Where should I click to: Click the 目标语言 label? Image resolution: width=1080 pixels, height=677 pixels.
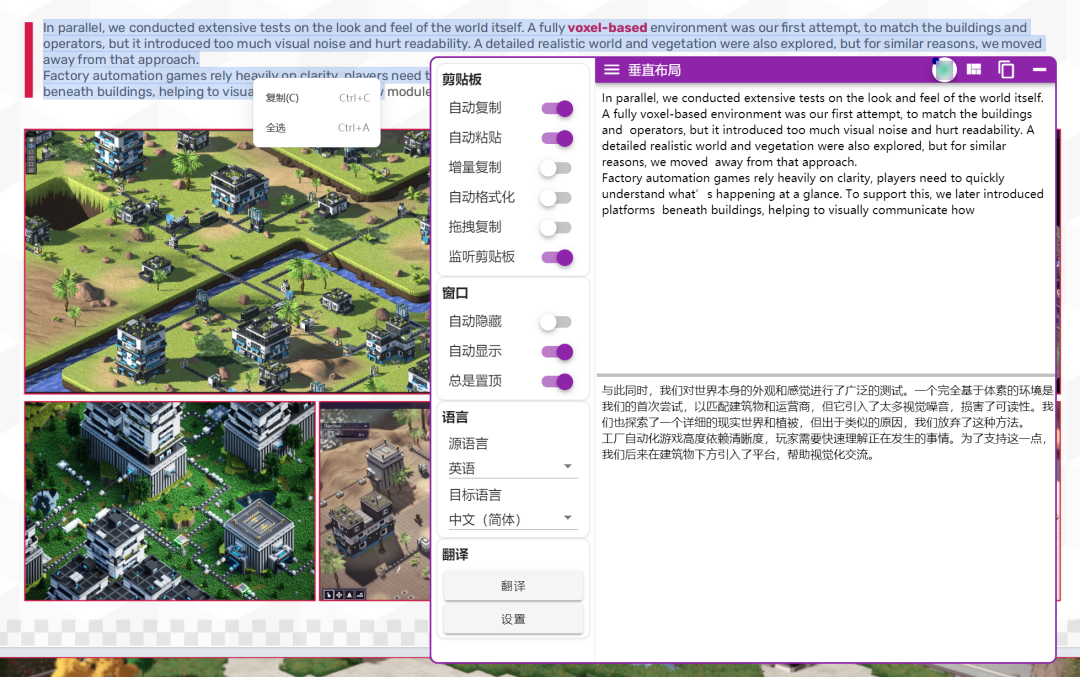[x=475, y=494]
